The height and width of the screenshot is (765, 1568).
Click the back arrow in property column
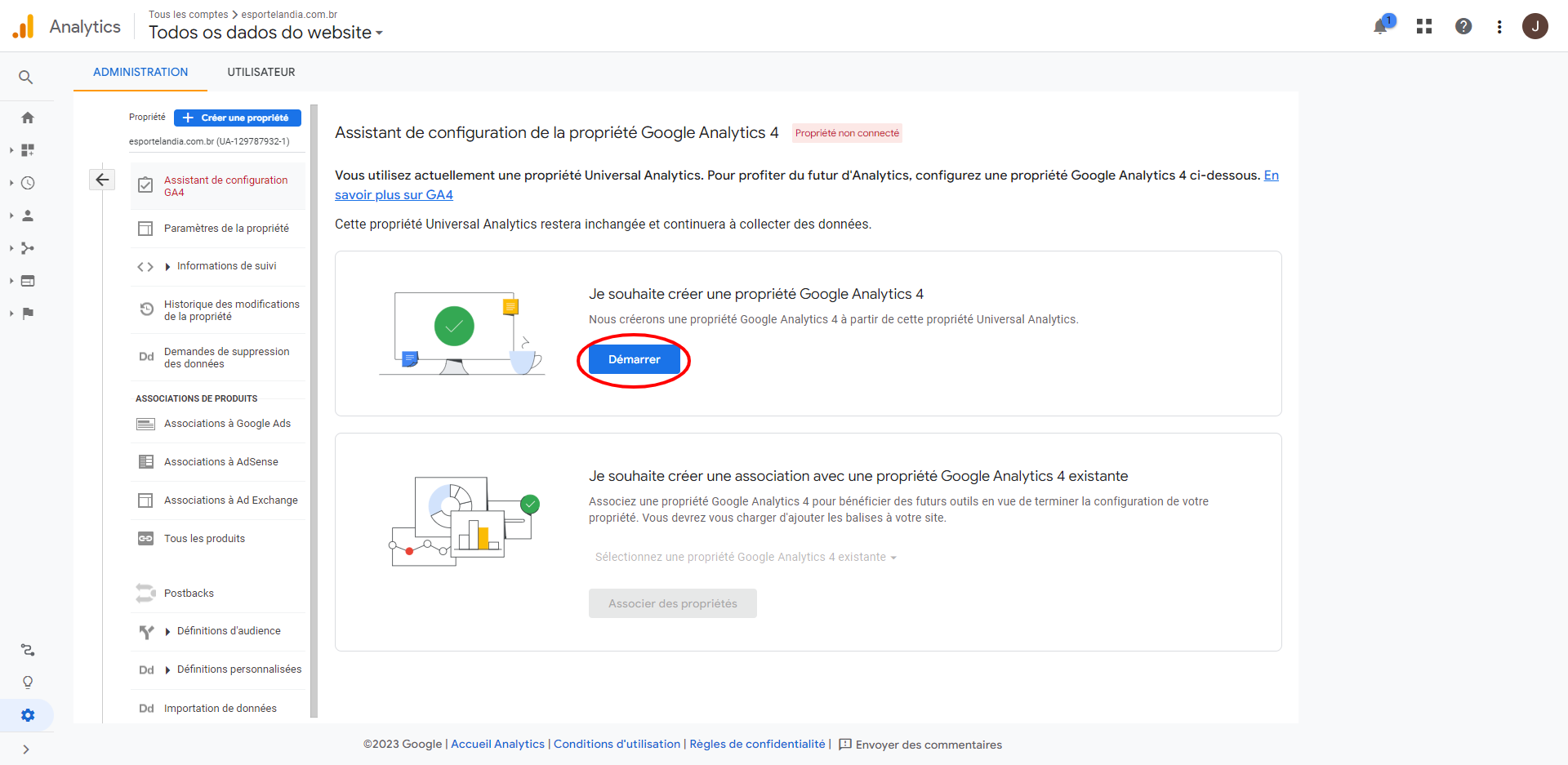click(x=102, y=180)
